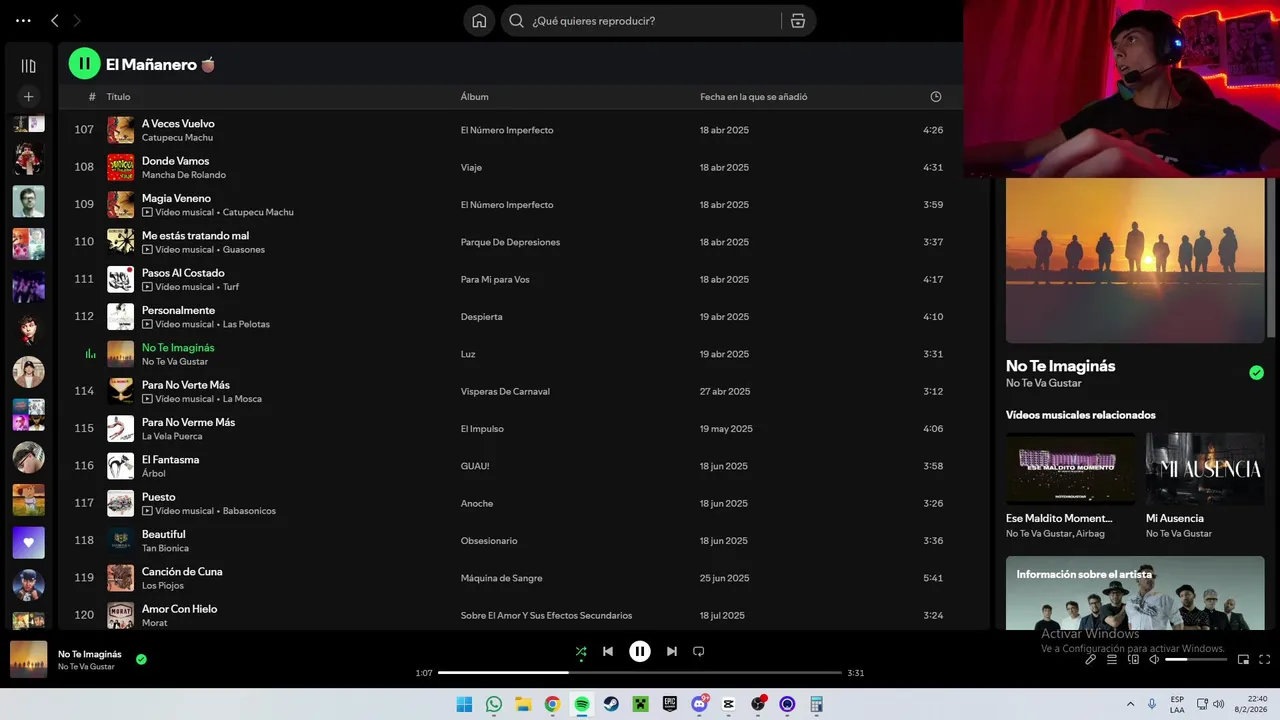
Task: Select track A Veces Vuelvo
Action: (178, 123)
